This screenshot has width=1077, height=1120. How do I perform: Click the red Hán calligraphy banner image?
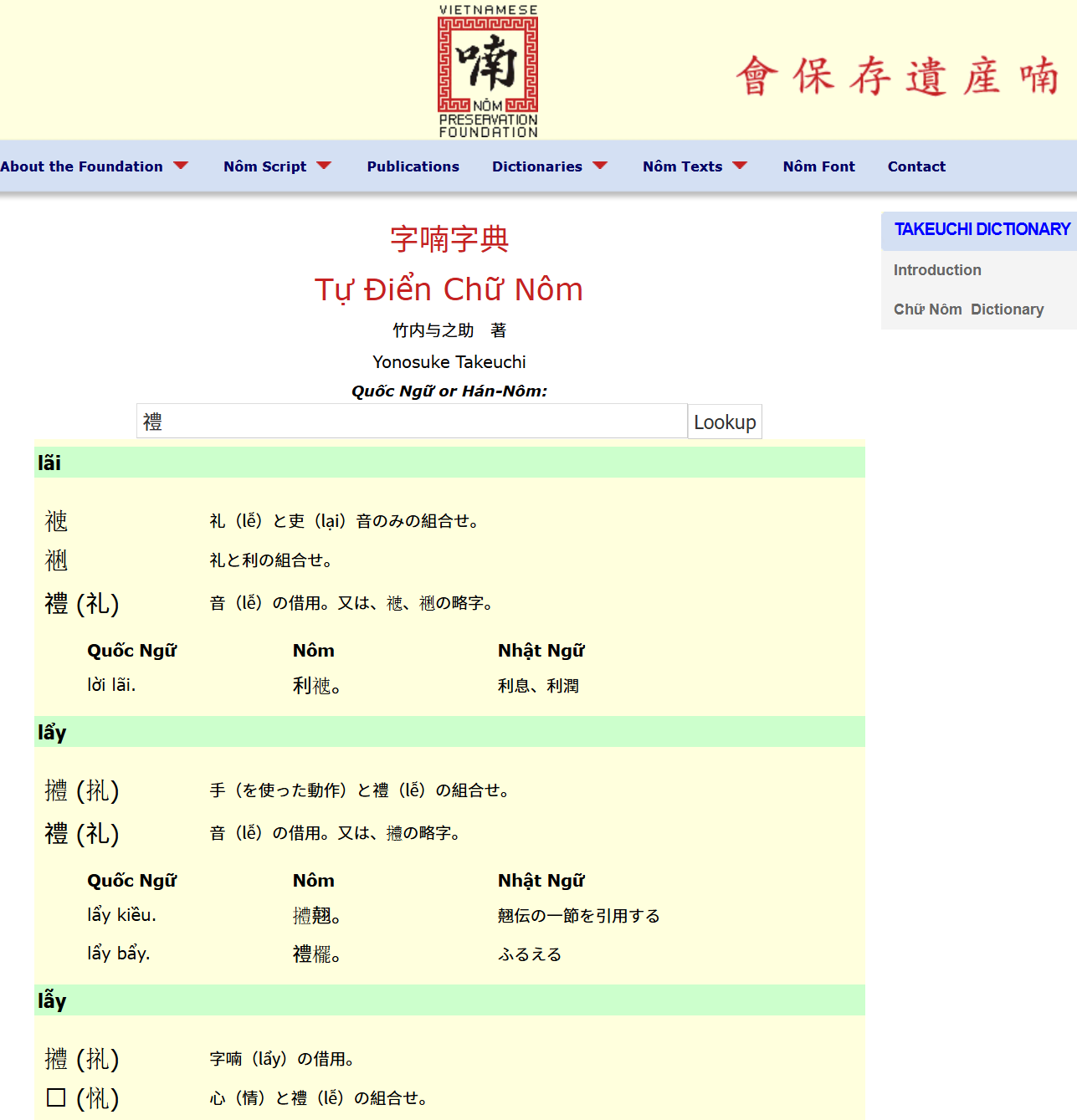coord(898,76)
